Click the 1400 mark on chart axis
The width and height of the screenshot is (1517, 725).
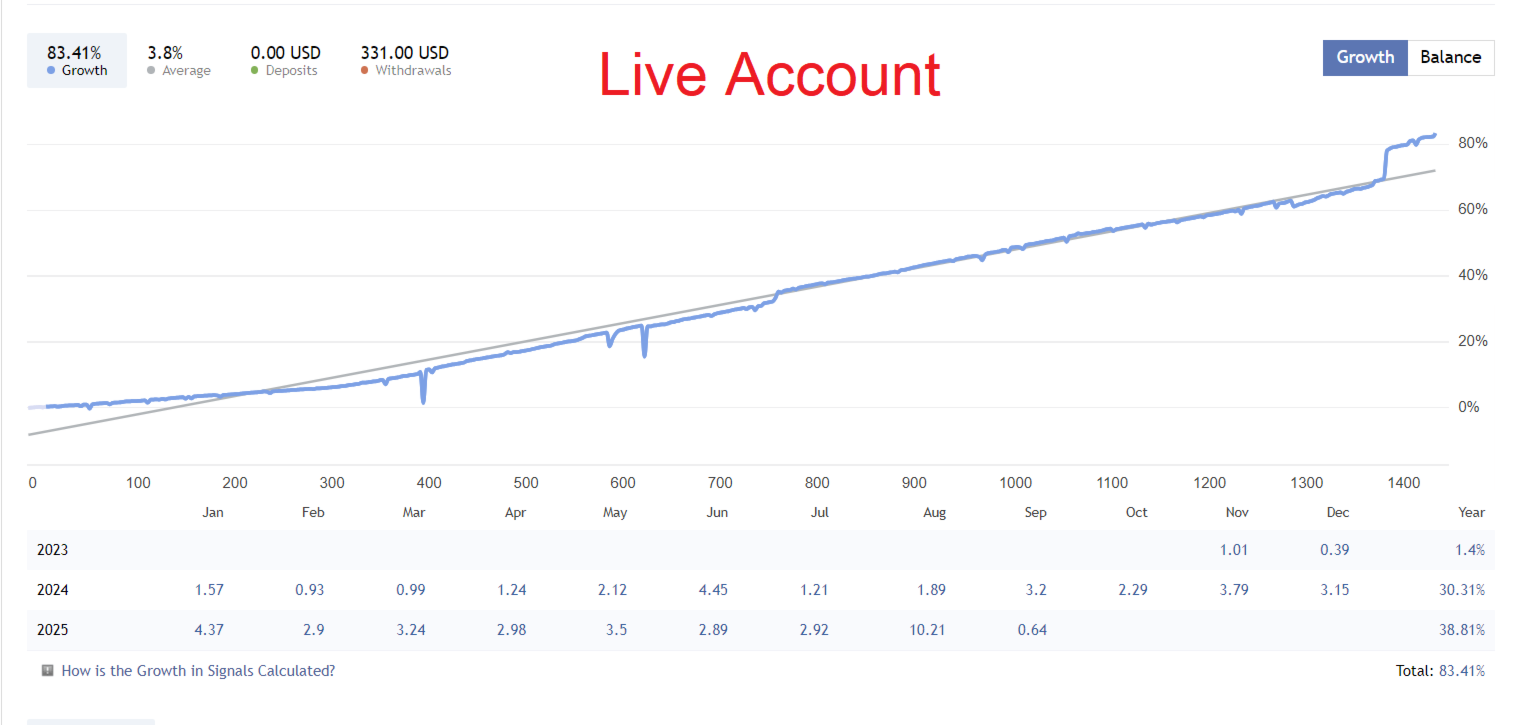tap(1404, 483)
